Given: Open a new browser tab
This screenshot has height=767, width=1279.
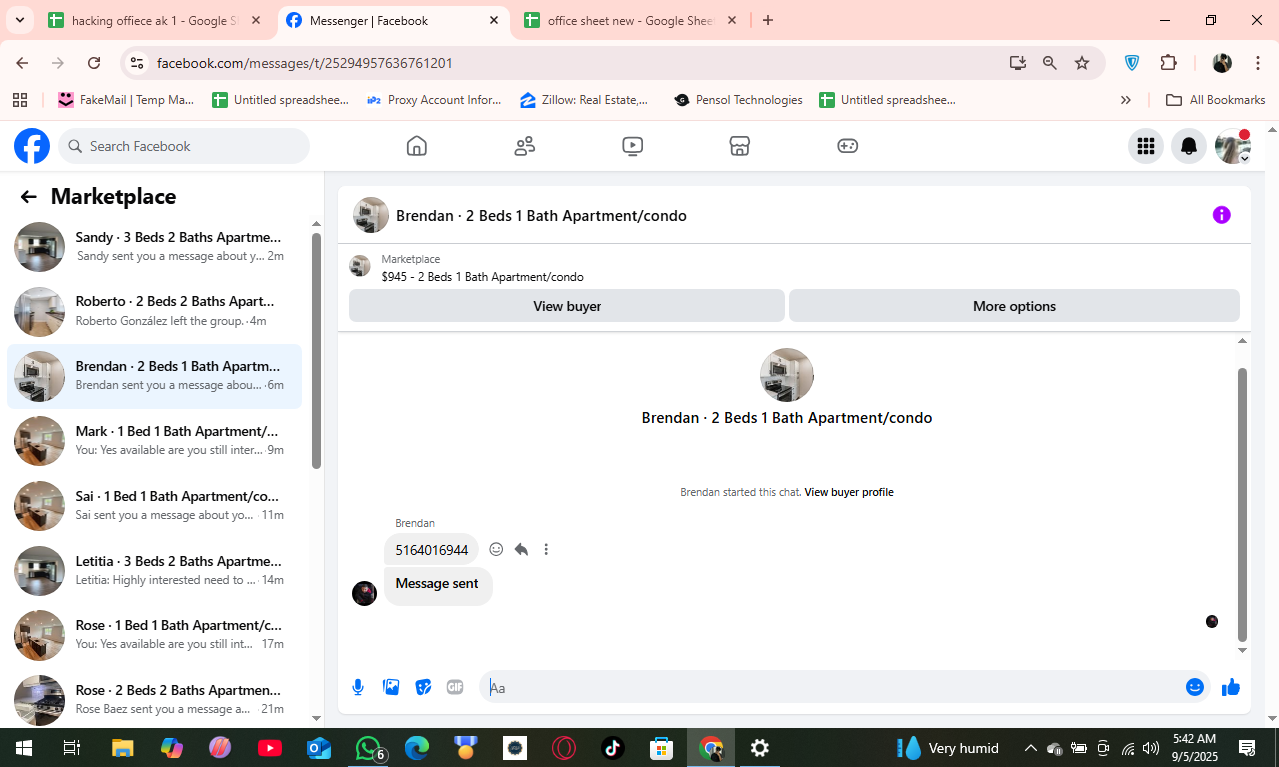Looking at the screenshot, I should coord(768,20).
